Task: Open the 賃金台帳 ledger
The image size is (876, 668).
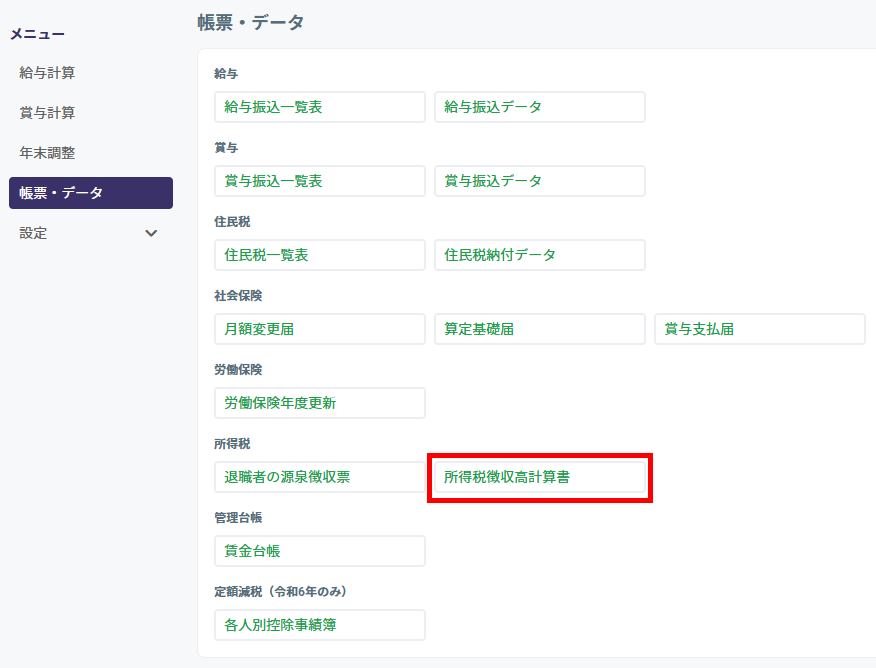Action: pyautogui.click(x=319, y=551)
